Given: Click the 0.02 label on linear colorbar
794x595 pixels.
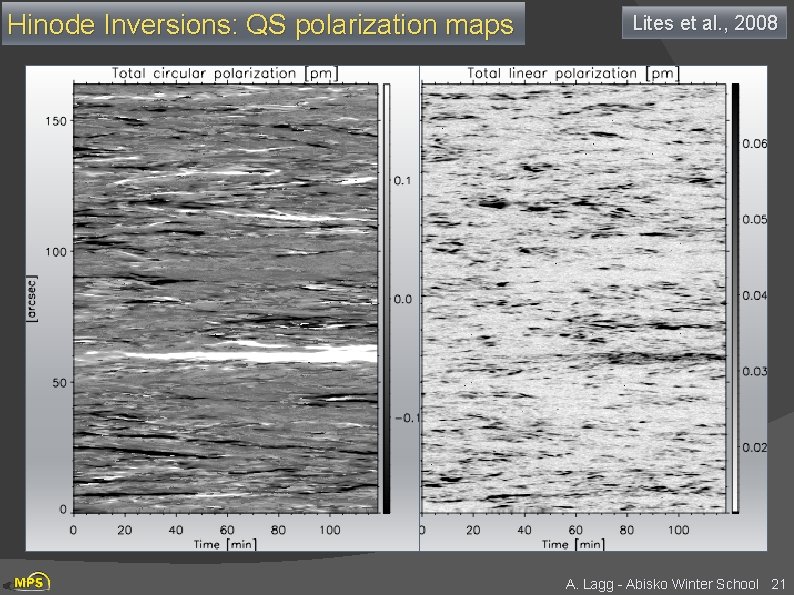Looking at the screenshot, I should tap(755, 448).
